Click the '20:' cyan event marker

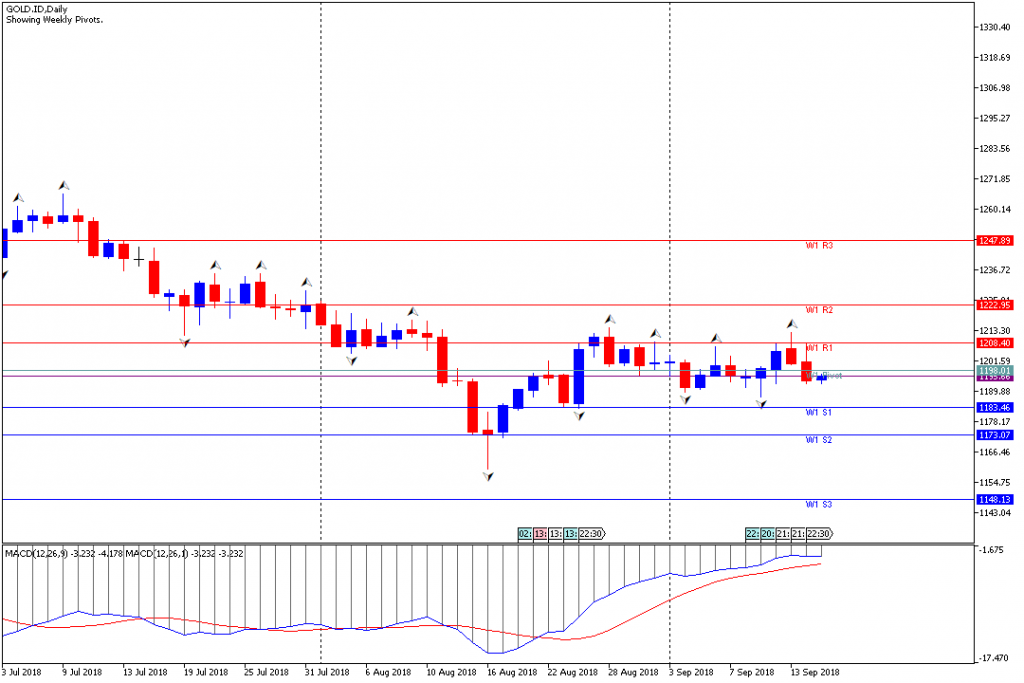coord(768,534)
